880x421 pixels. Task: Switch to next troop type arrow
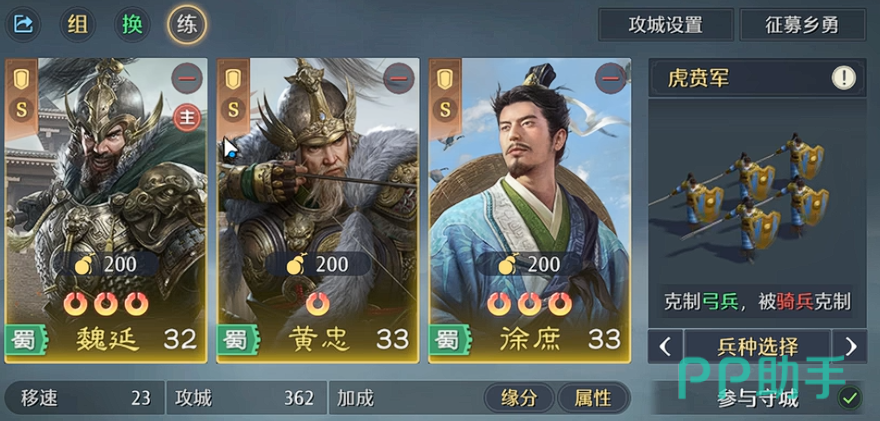point(850,346)
